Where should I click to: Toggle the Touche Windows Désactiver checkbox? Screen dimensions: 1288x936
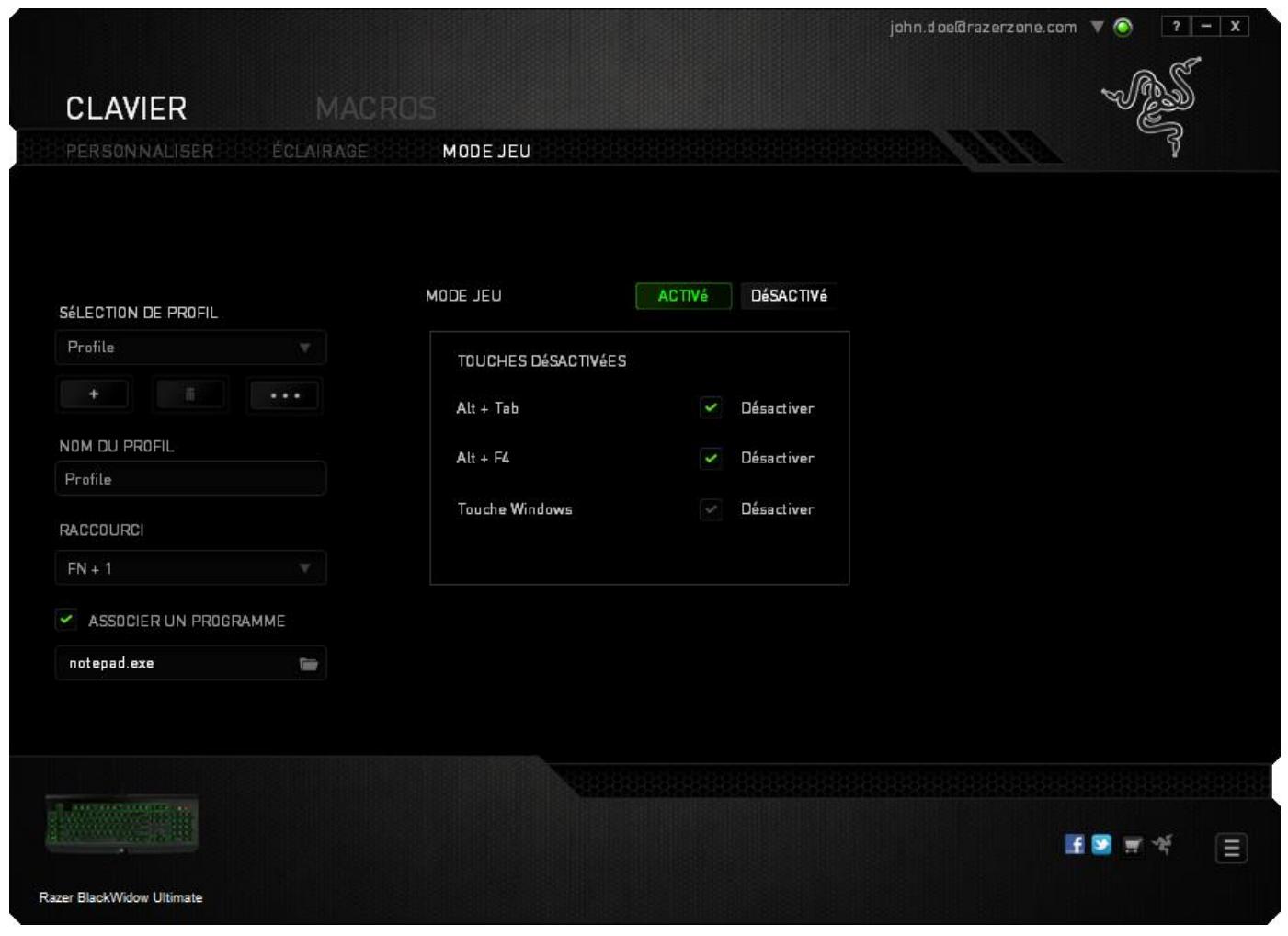(711, 509)
